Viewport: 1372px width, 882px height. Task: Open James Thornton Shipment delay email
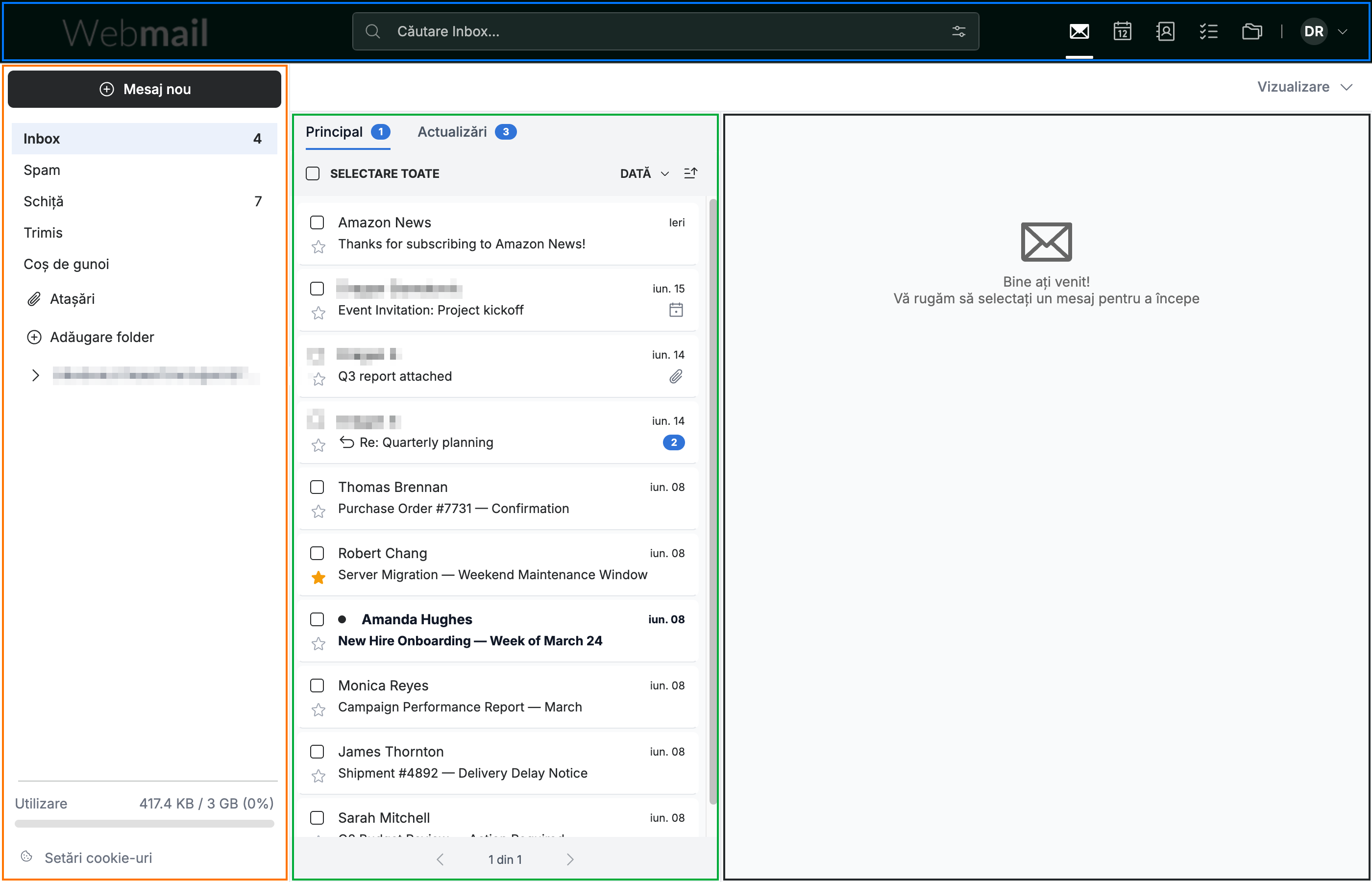[x=498, y=762]
